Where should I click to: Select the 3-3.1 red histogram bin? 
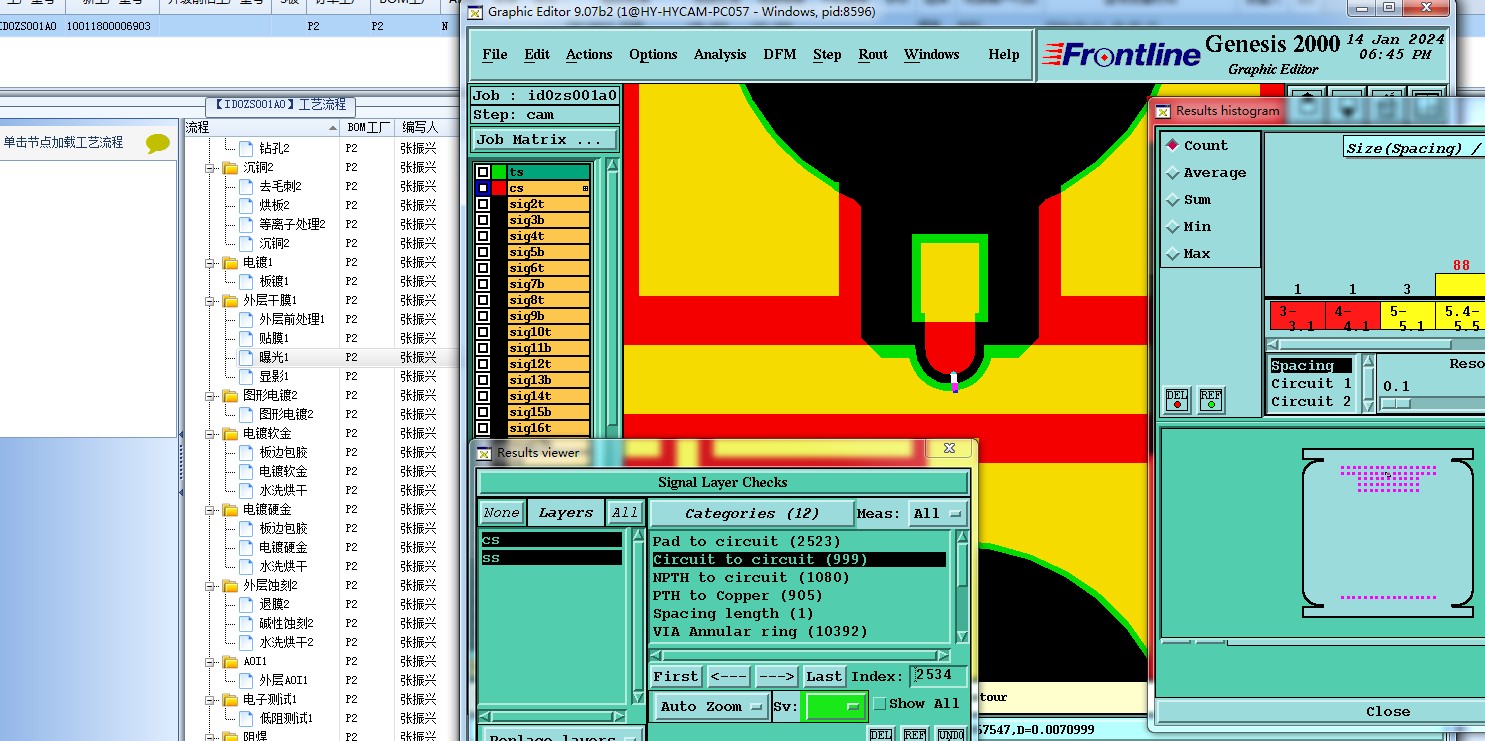[x=1297, y=316]
